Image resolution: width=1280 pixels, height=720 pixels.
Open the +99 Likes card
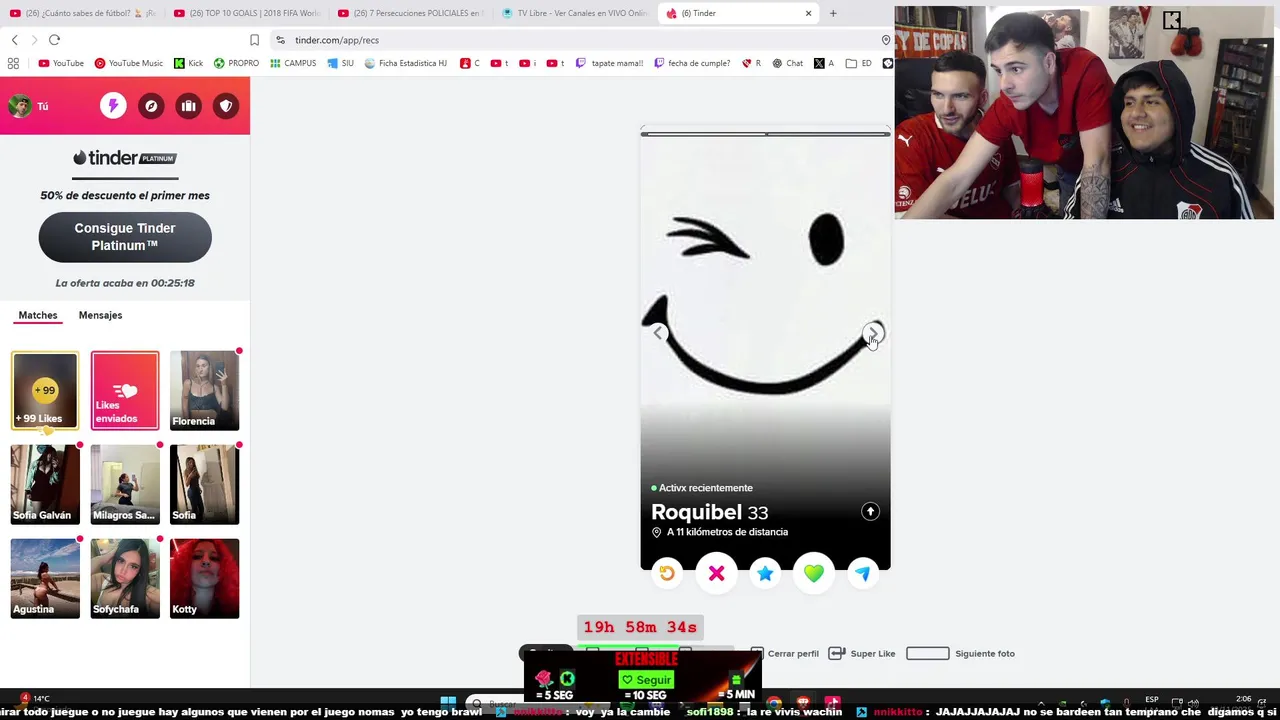coord(45,391)
